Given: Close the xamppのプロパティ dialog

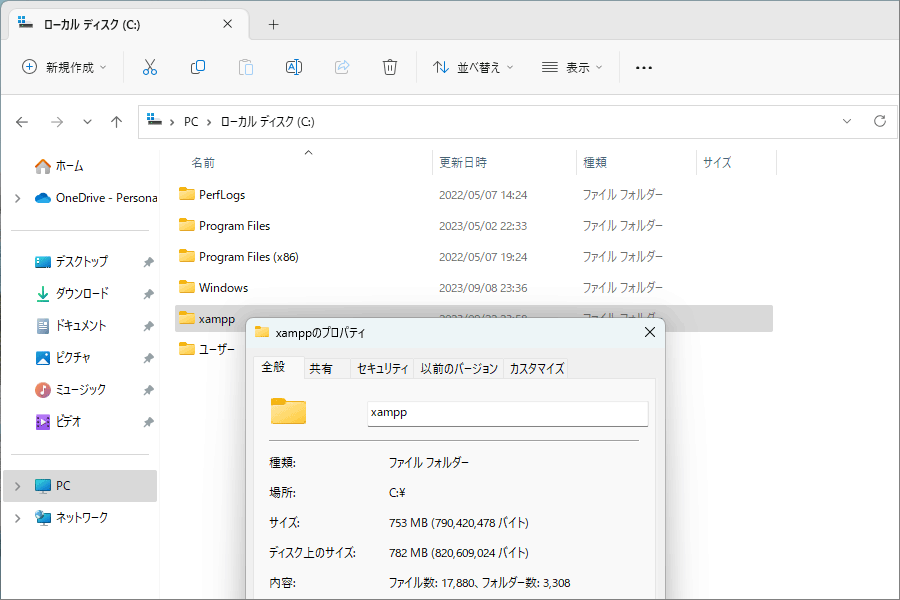Looking at the screenshot, I should pyautogui.click(x=650, y=332).
